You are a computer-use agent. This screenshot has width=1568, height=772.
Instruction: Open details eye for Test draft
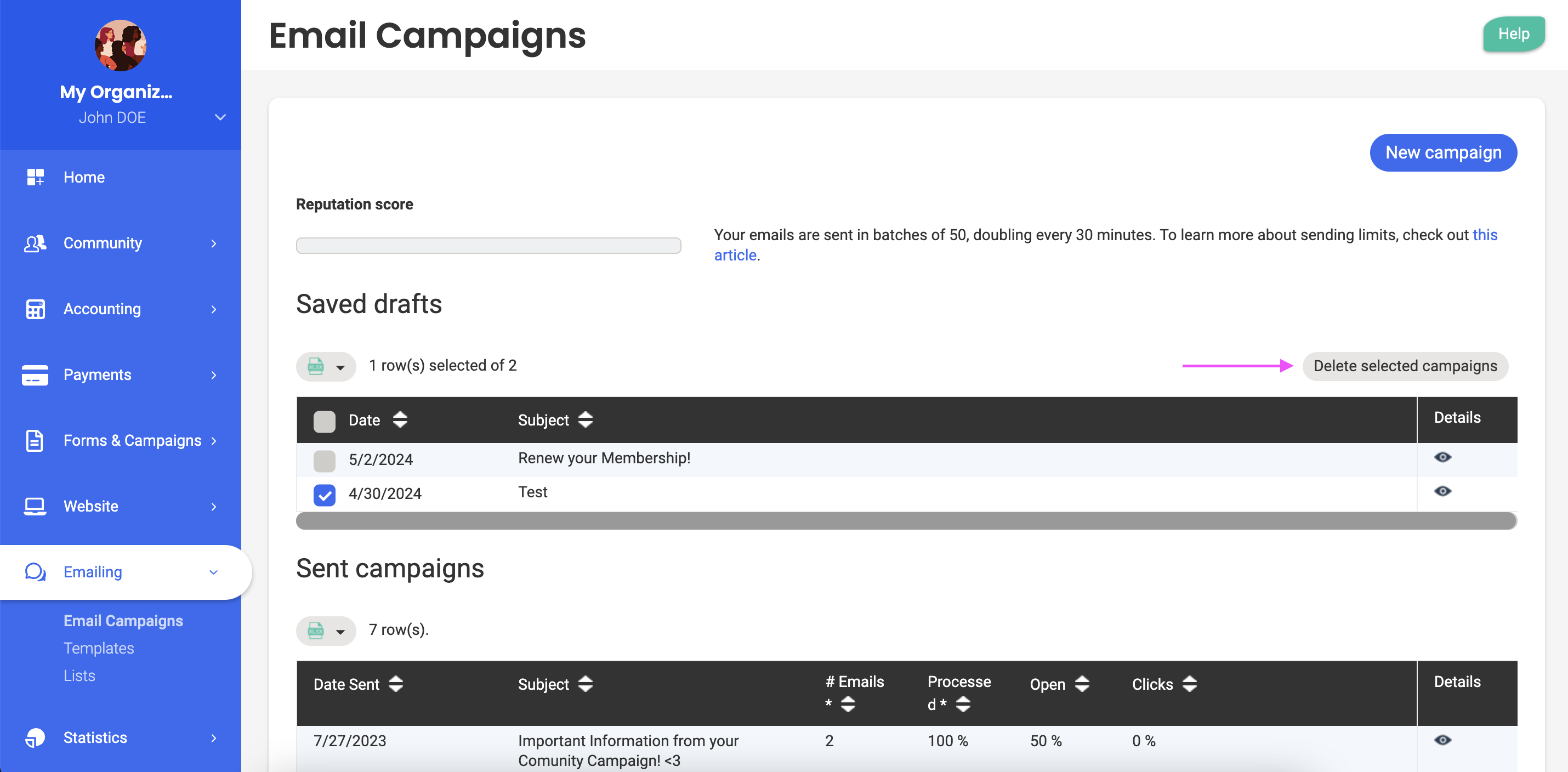[x=1442, y=491]
